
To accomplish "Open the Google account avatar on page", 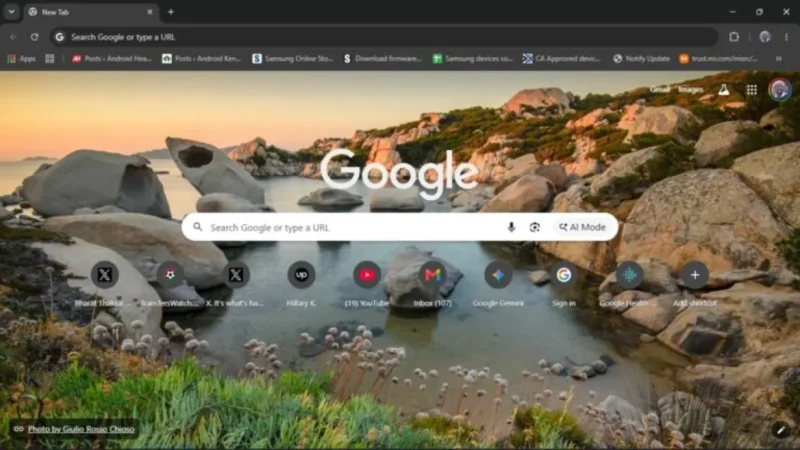I will coord(780,89).
